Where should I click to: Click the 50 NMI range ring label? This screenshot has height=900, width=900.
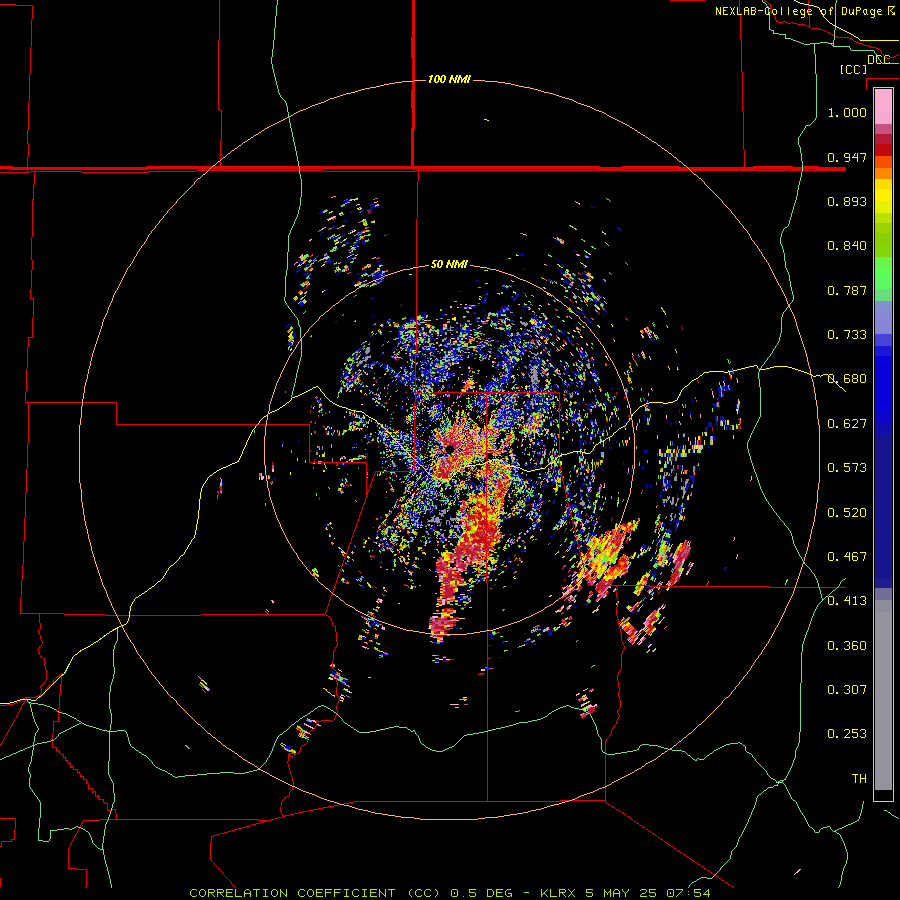point(449,265)
